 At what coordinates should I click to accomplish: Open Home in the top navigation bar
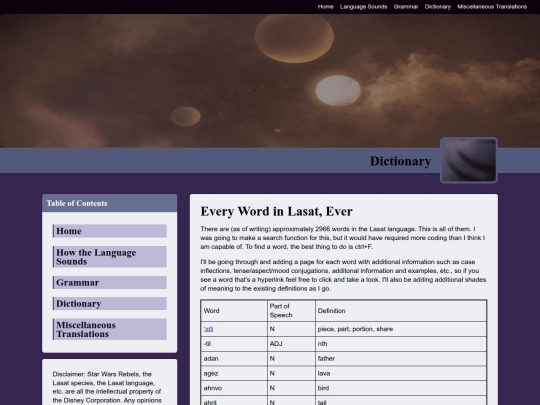pos(325,7)
